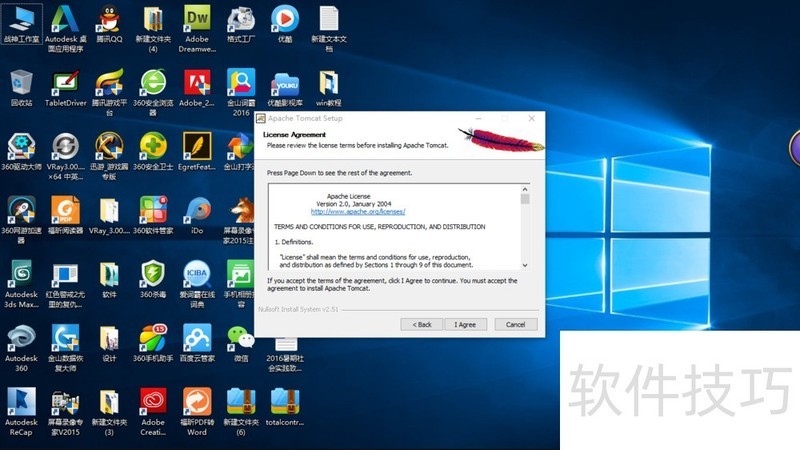Select the Autodesk 桌面应用程序 desktop icon
Screen dimensions: 800x450
pyautogui.click(x=65, y=28)
